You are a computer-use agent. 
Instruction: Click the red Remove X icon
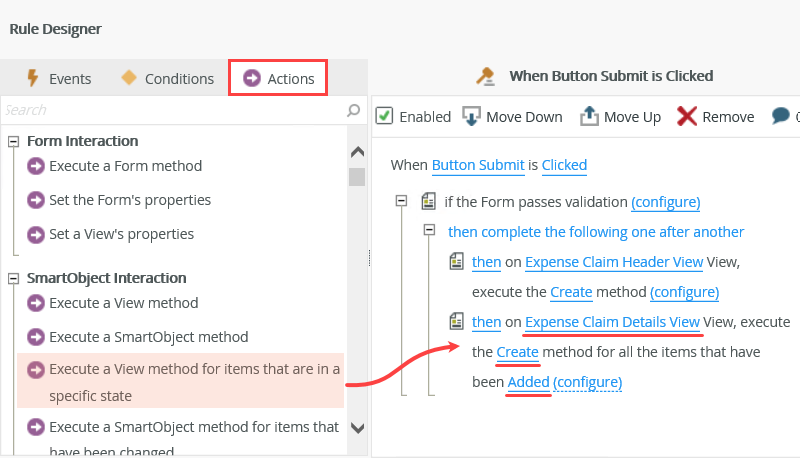click(x=687, y=116)
